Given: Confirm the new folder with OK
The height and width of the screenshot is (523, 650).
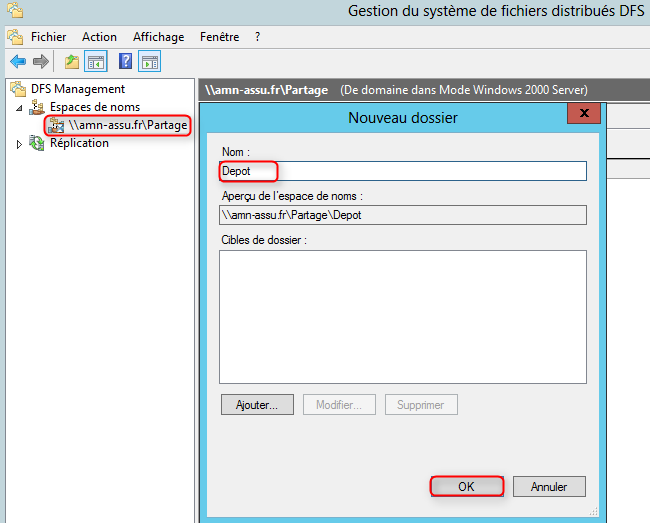Looking at the screenshot, I should click(466, 487).
